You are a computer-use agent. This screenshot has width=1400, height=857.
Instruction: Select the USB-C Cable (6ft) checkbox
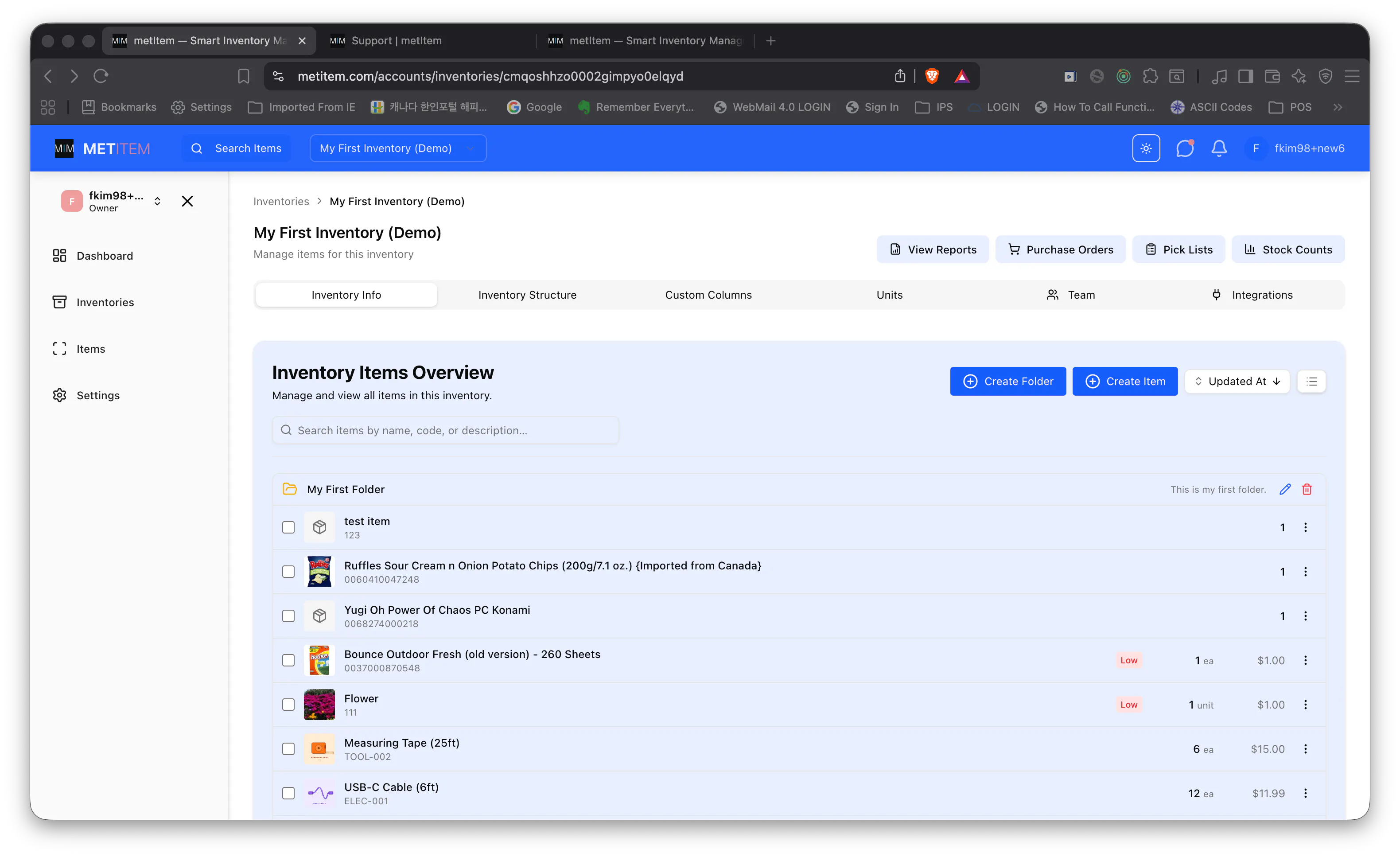coord(288,793)
